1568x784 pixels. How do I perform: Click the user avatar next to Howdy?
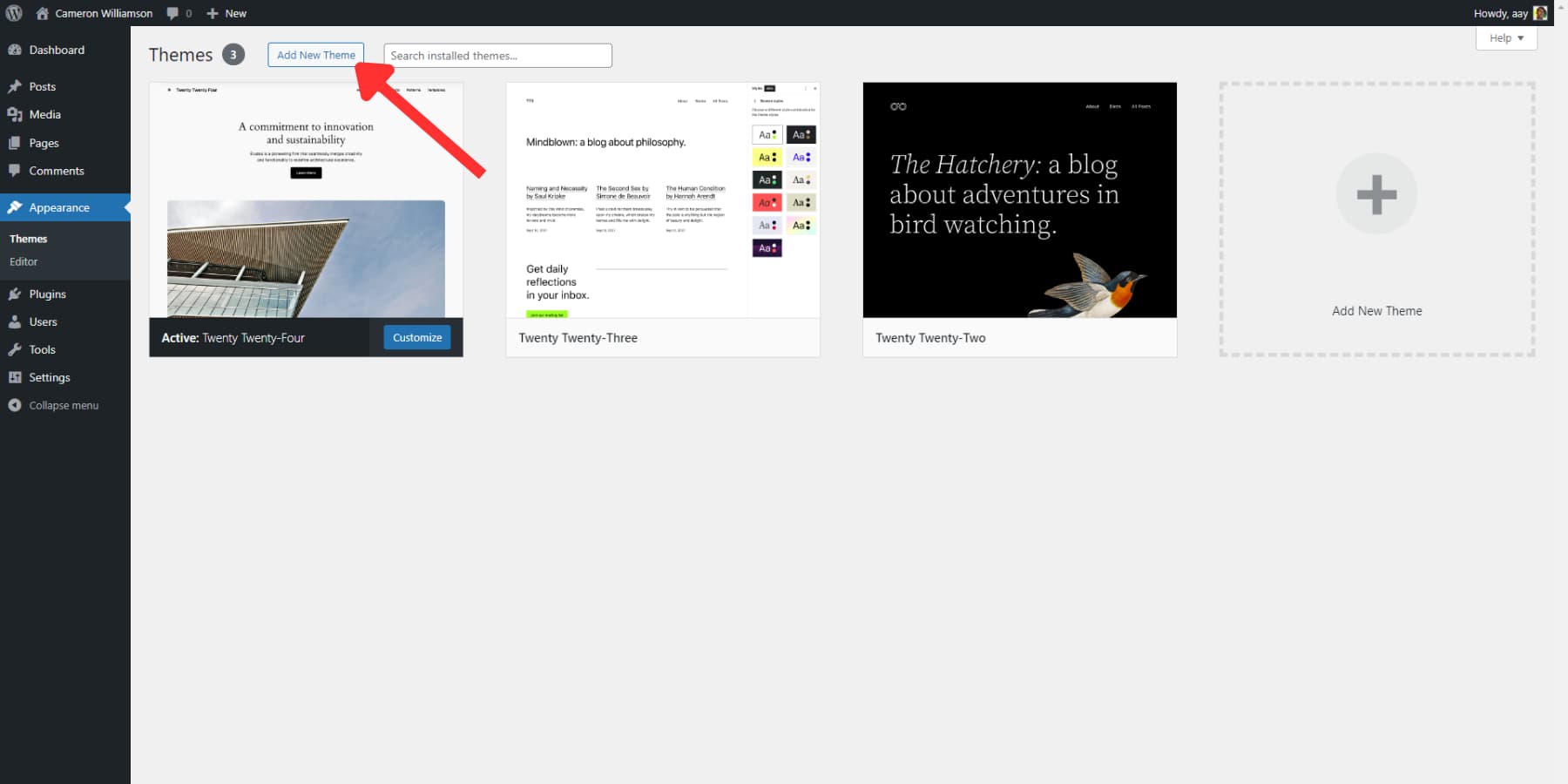point(1540,12)
